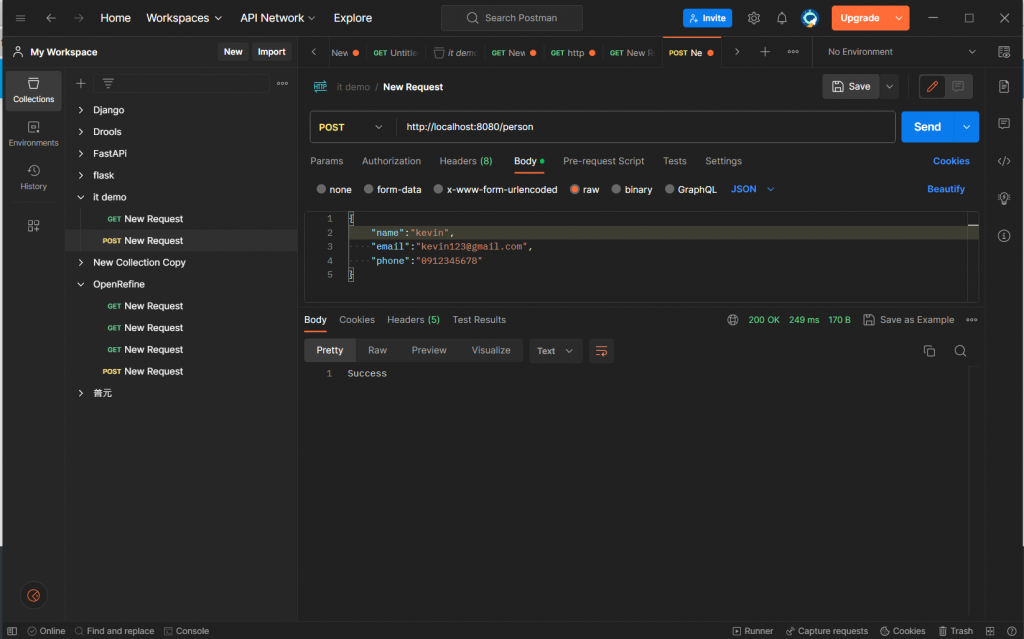Click the Invite button
The height and width of the screenshot is (639, 1024).
coord(707,18)
